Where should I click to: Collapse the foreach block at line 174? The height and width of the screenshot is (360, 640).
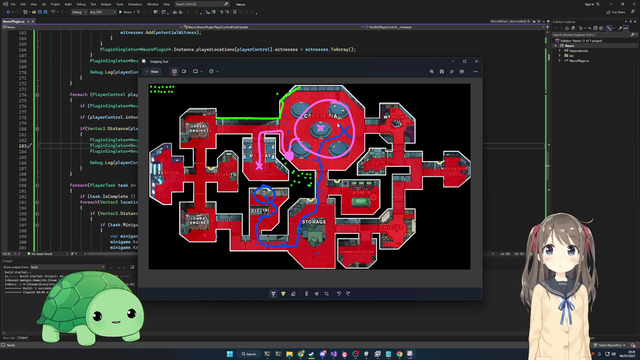[x=37, y=95]
